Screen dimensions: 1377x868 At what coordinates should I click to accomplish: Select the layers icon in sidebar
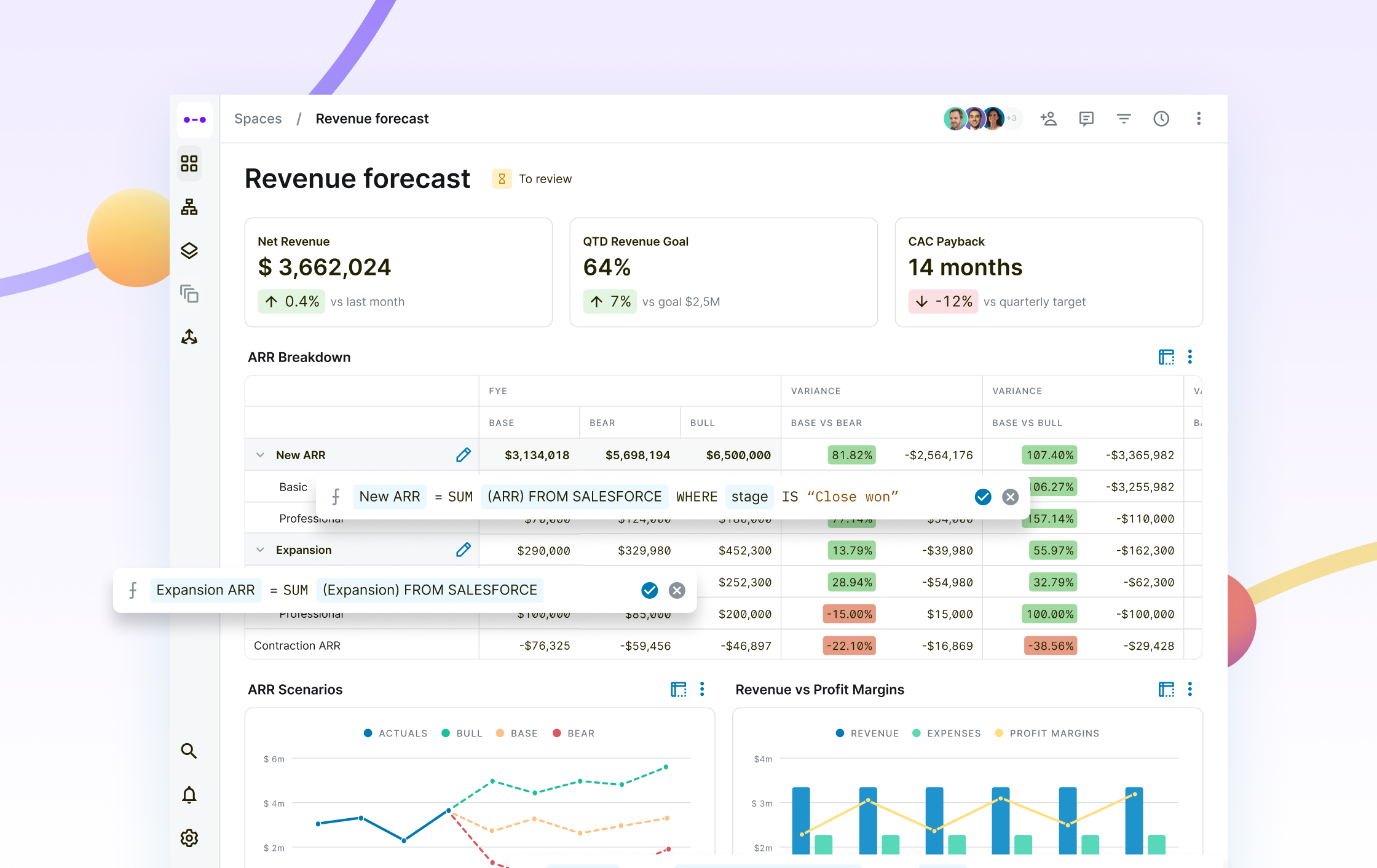click(x=189, y=250)
